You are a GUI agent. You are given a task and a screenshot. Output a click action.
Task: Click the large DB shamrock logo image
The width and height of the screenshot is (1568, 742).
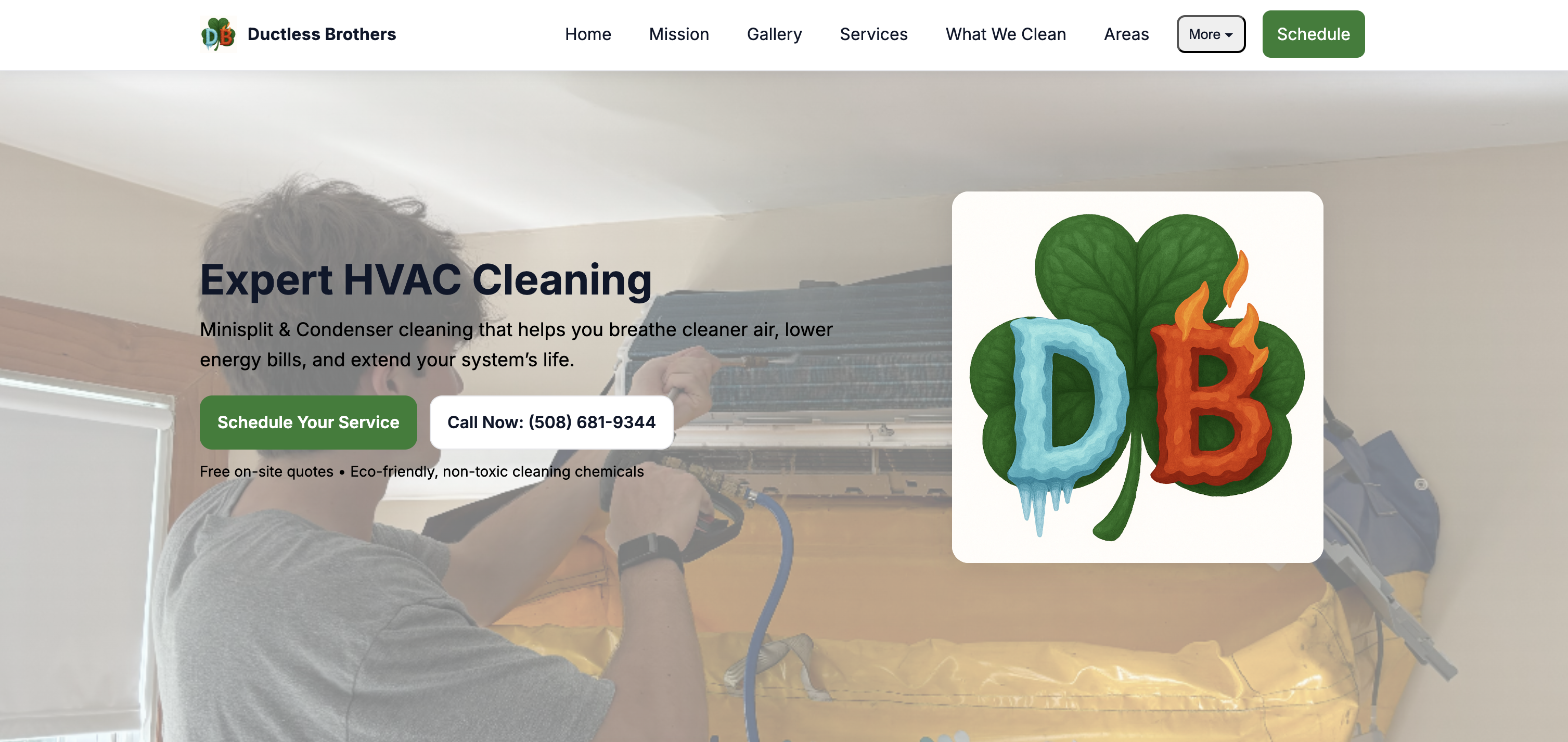tap(1137, 377)
